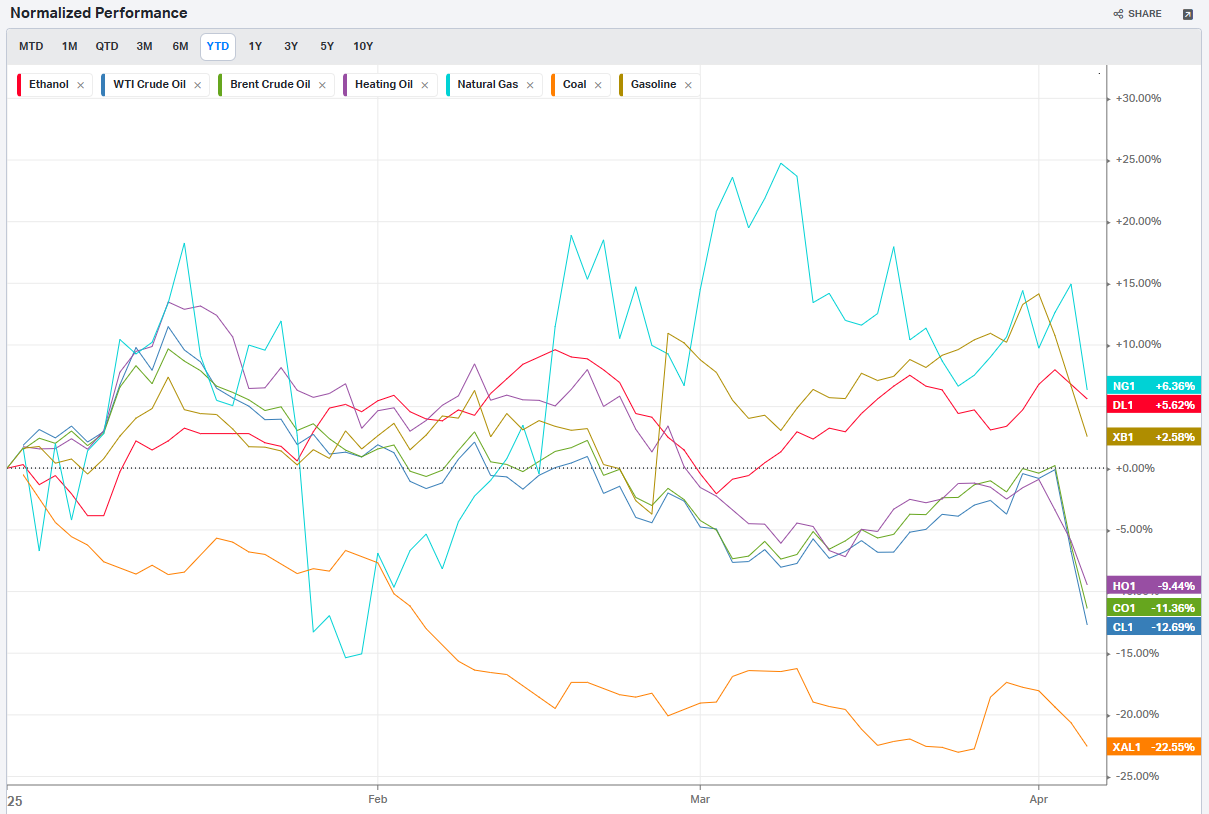Select the QTD time range
Screen dimensions: 1209x814
107,46
